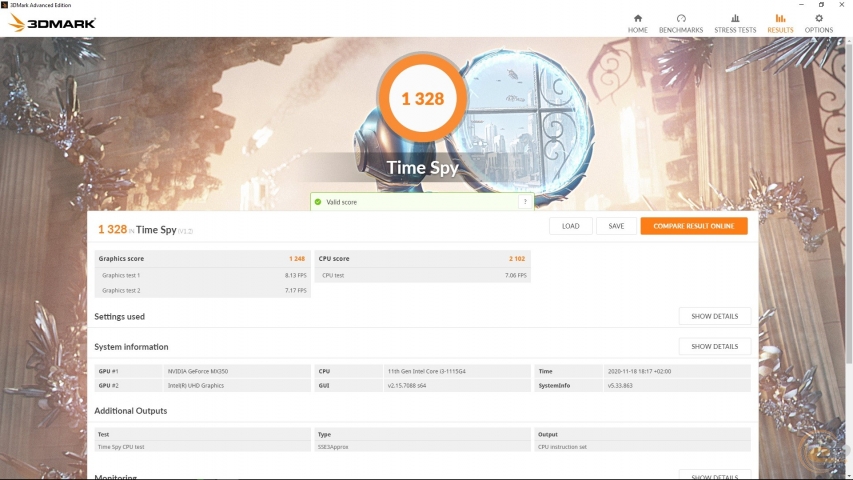853x480 pixels.
Task: Select the GPU #1 label
Action: pos(108,371)
